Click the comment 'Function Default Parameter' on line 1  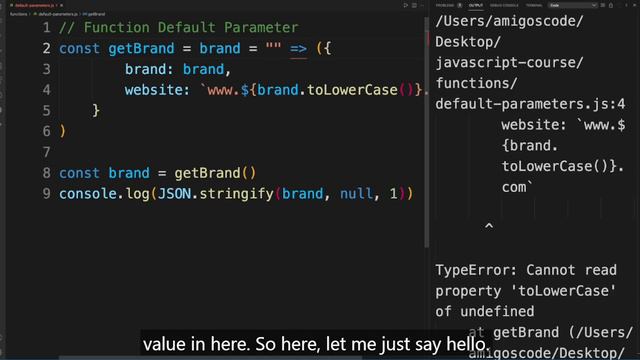click(x=191, y=27)
